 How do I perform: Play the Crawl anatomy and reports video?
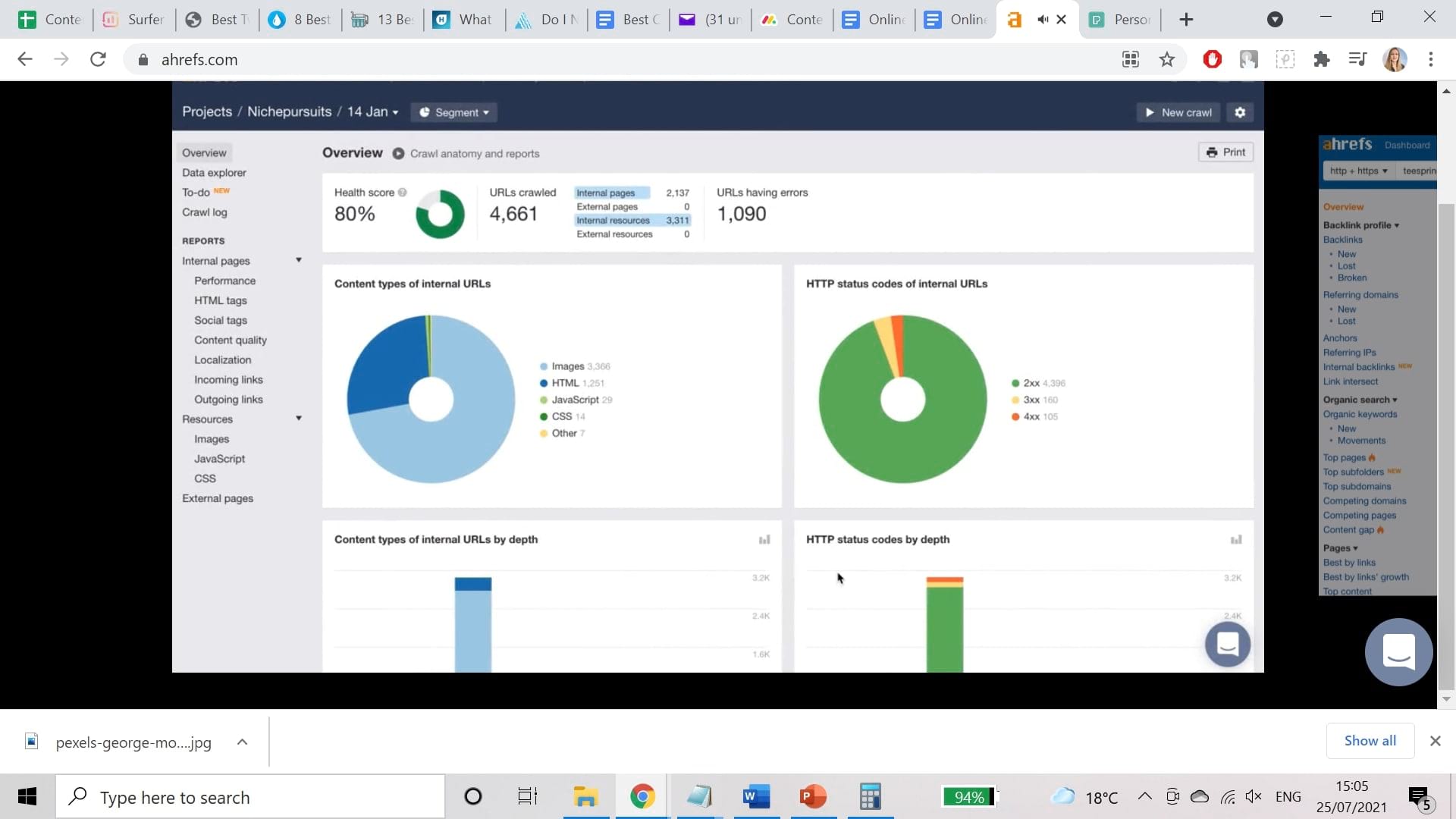398,153
